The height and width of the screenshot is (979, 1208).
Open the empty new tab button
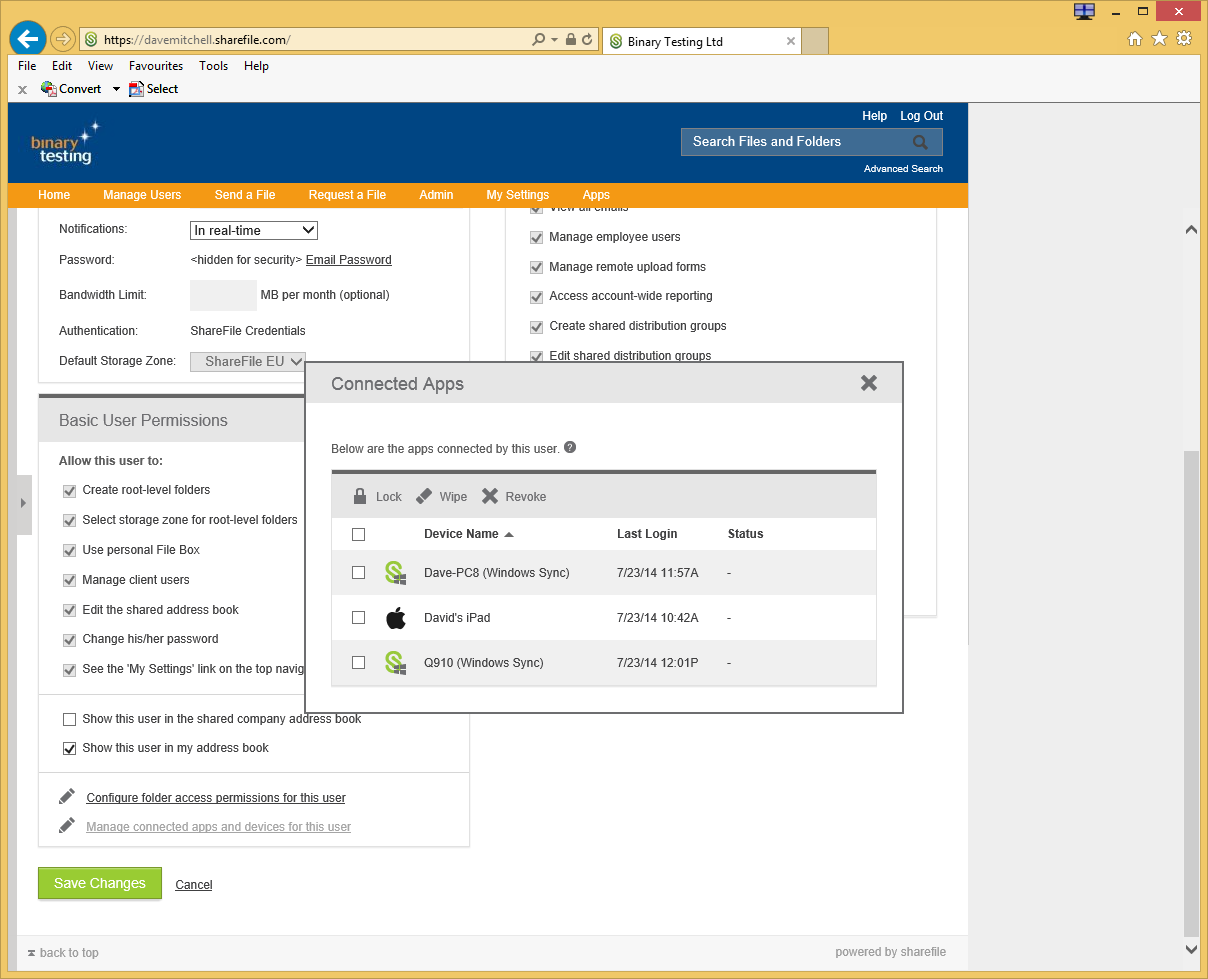pyautogui.click(x=815, y=41)
